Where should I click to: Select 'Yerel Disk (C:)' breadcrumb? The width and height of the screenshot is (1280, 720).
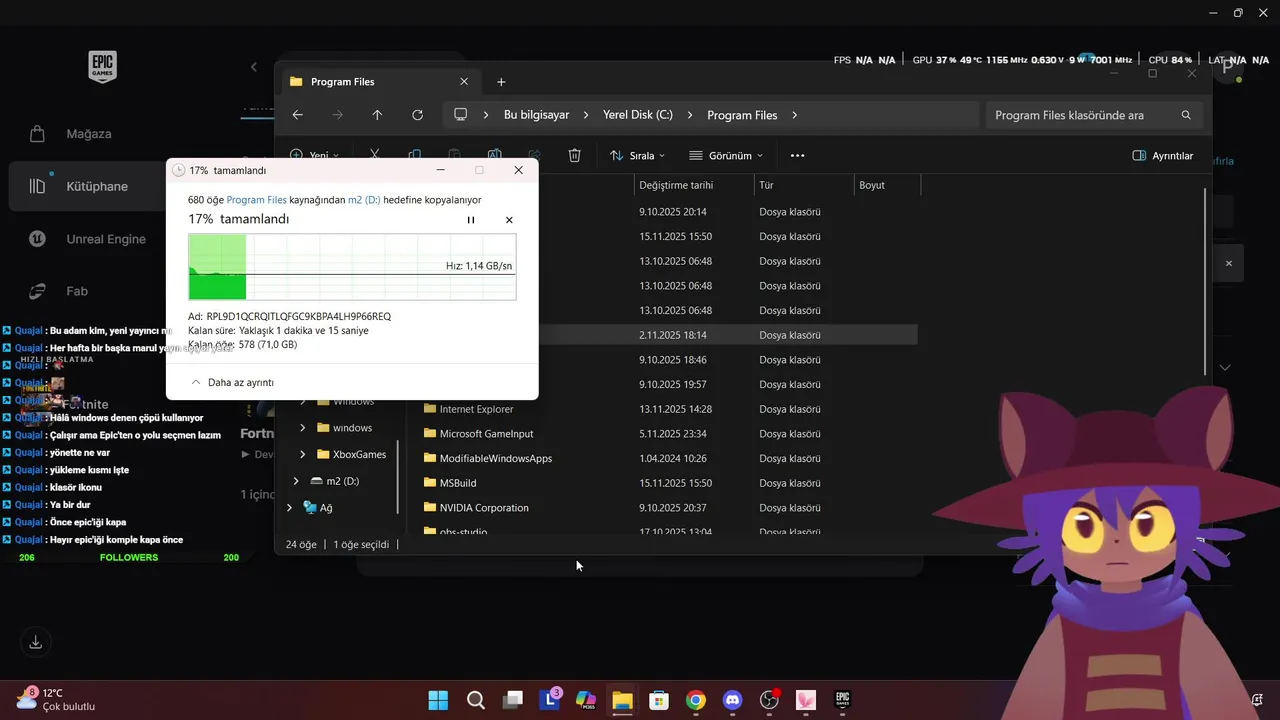(637, 115)
